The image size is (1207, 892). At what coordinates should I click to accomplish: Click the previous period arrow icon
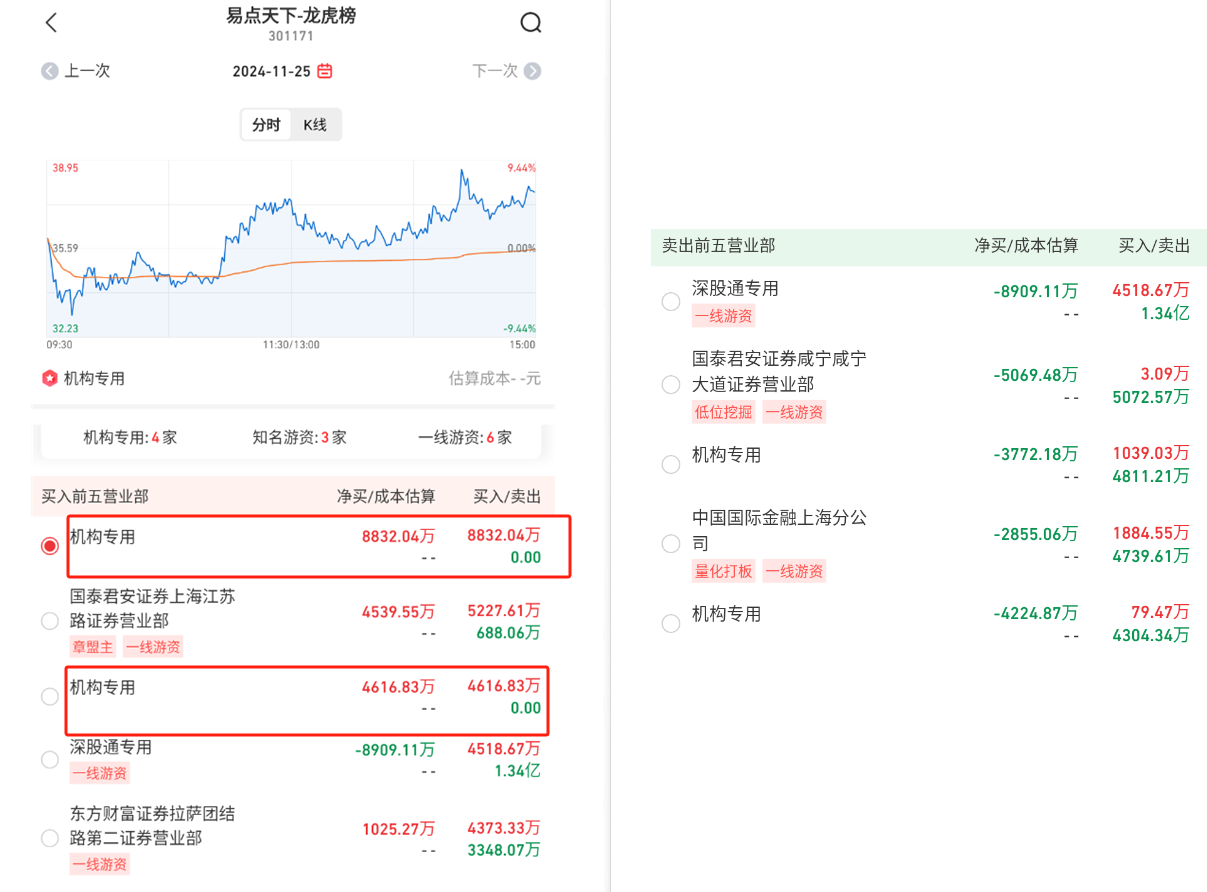tap(49, 71)
